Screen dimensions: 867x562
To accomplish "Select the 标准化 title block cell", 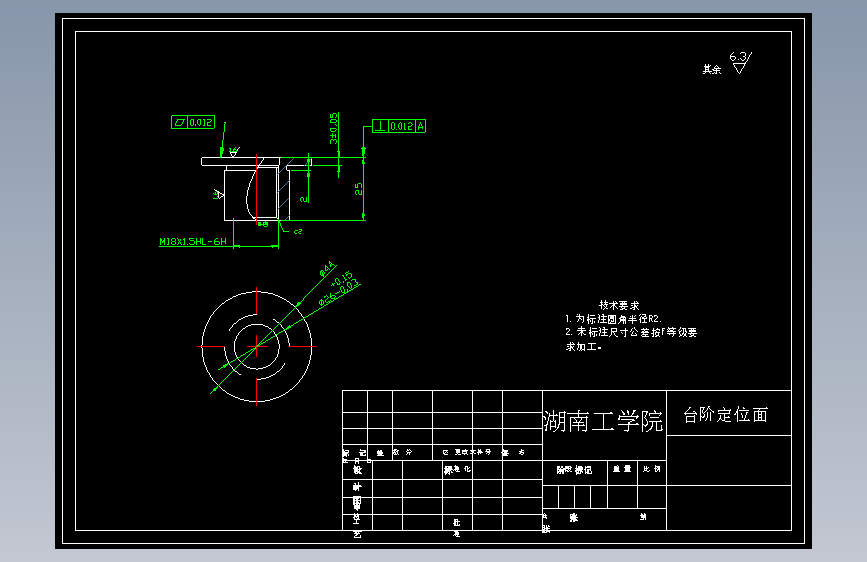I will (x=457, y=469).
